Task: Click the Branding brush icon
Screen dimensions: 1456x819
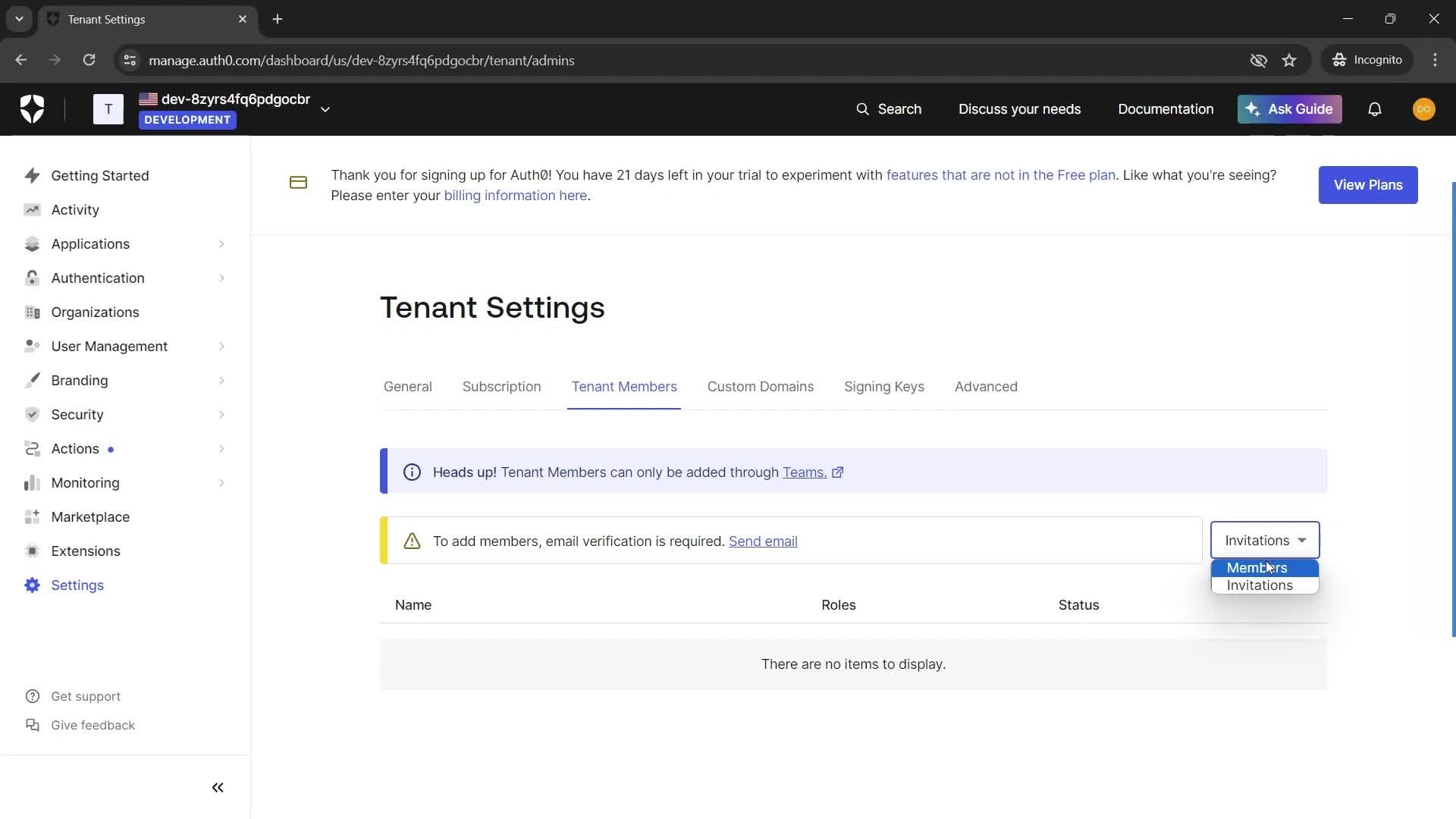Action: (x=32, y=380)
